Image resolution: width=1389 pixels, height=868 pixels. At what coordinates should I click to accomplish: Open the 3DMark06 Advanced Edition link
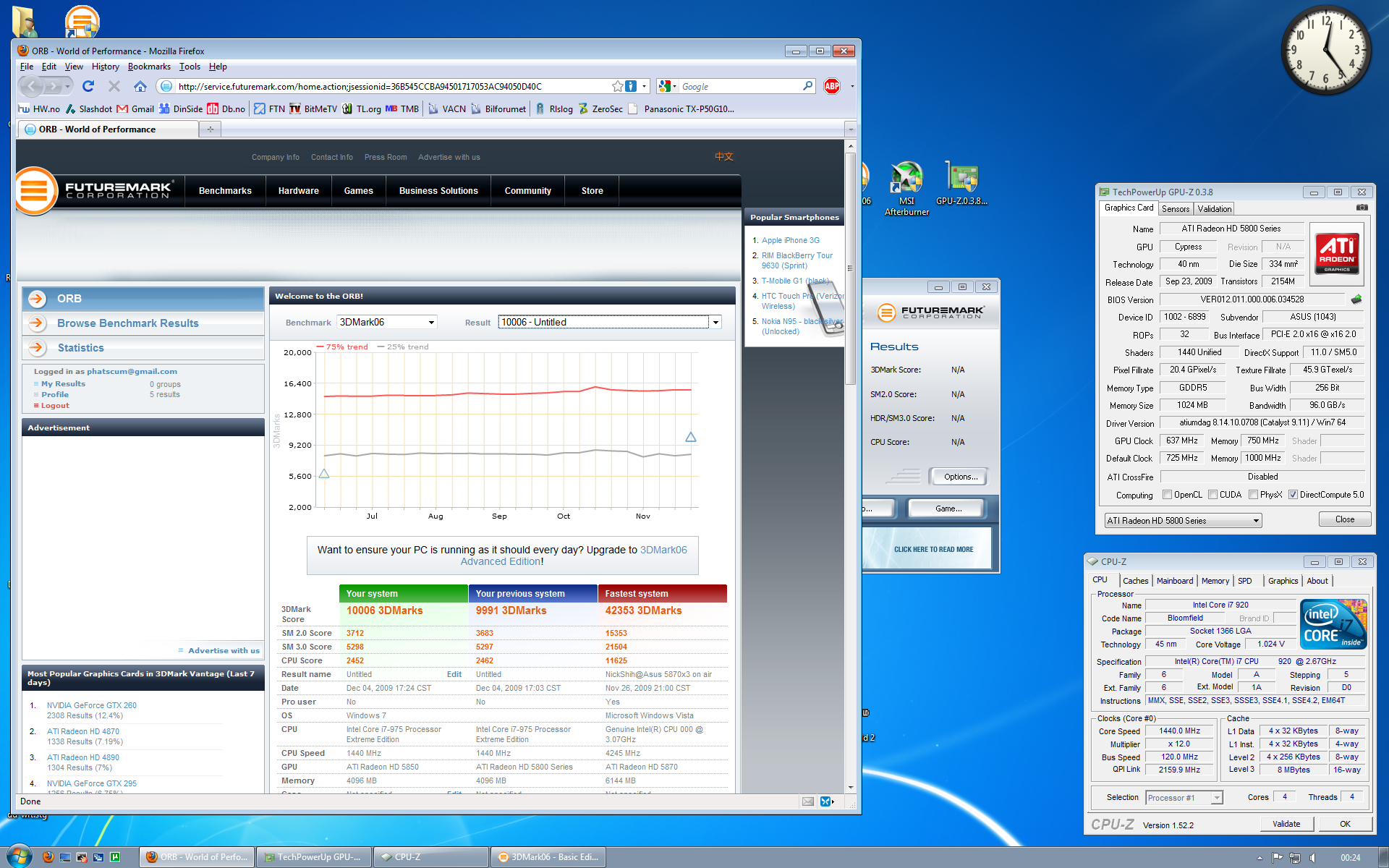point(574,556)
